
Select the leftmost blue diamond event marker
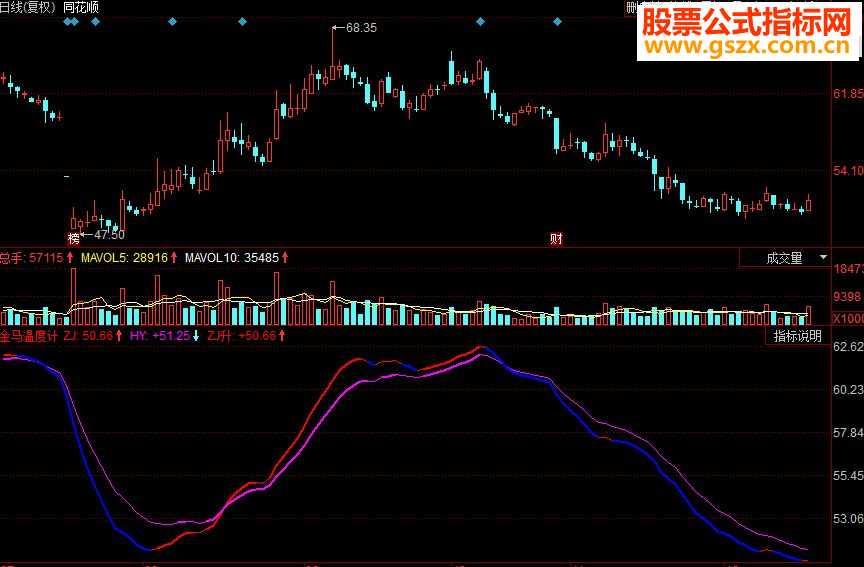pos(67,21)
